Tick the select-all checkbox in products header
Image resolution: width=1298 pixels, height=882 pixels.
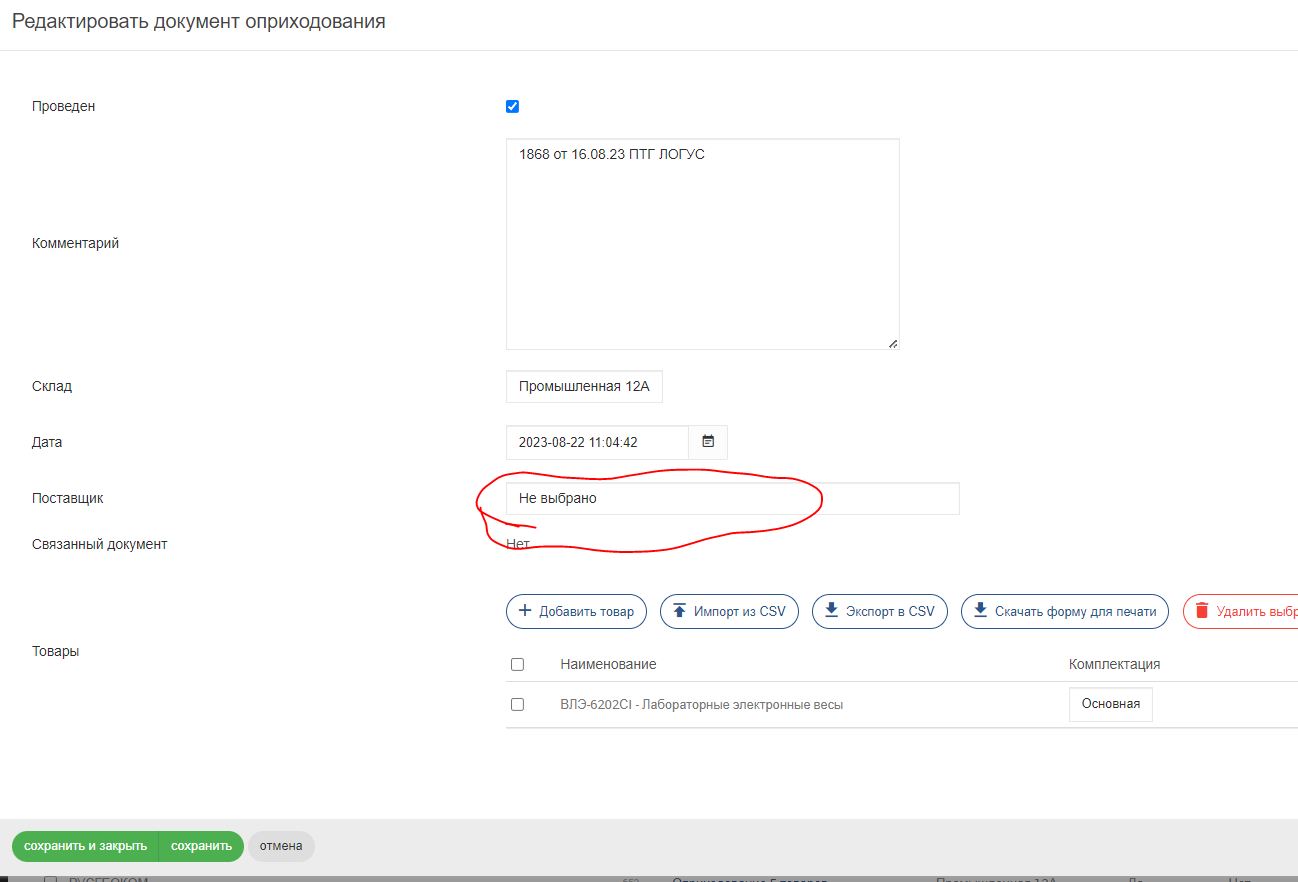(517, 665)
